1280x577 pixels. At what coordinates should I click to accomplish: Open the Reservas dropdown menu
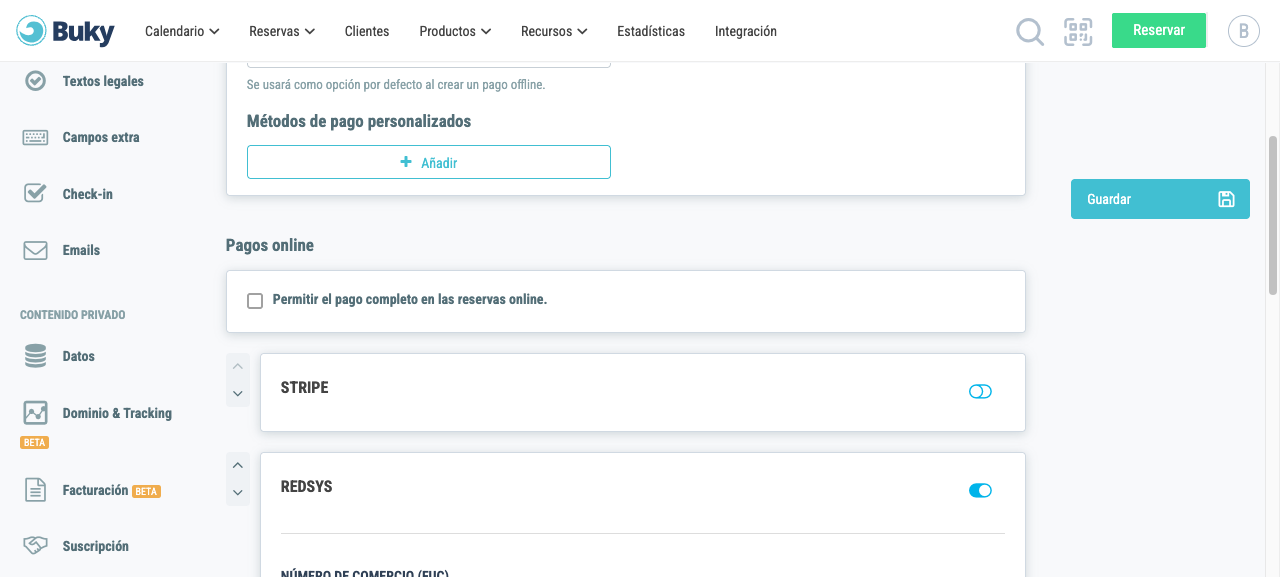[282, 31]
